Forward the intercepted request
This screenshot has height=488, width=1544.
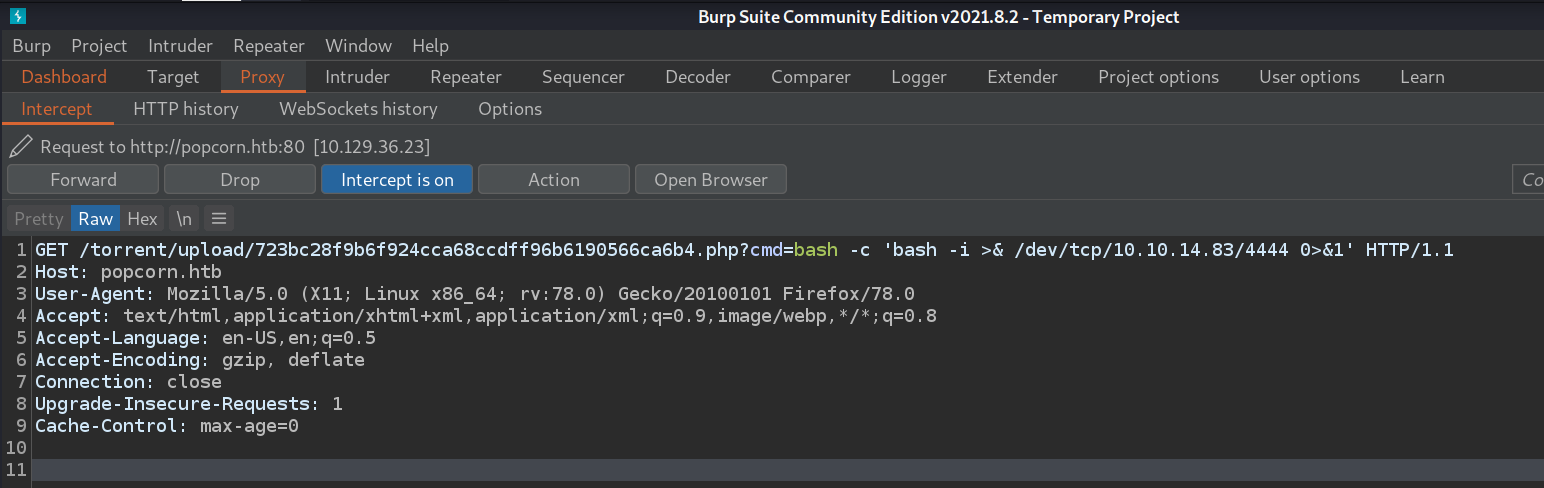83,180
